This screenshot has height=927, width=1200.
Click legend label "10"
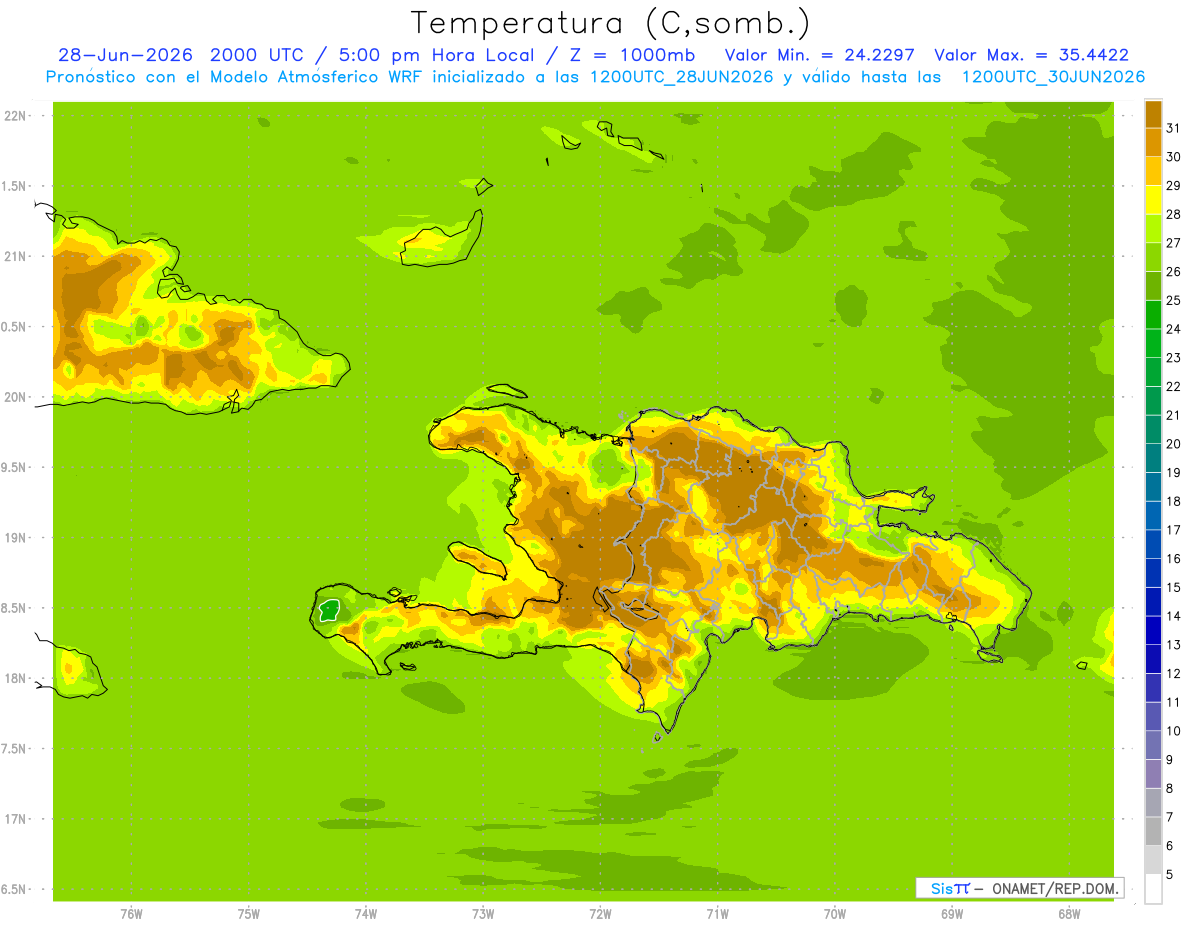1173,731
